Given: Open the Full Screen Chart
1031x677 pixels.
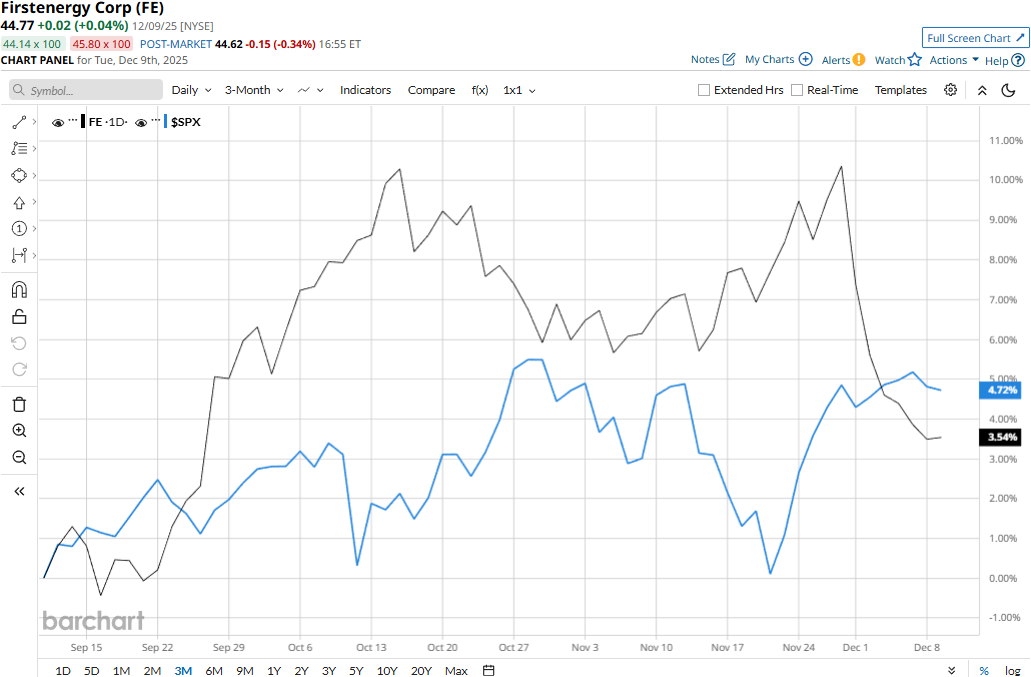Looking at the screenshot, I should point(975,38).
